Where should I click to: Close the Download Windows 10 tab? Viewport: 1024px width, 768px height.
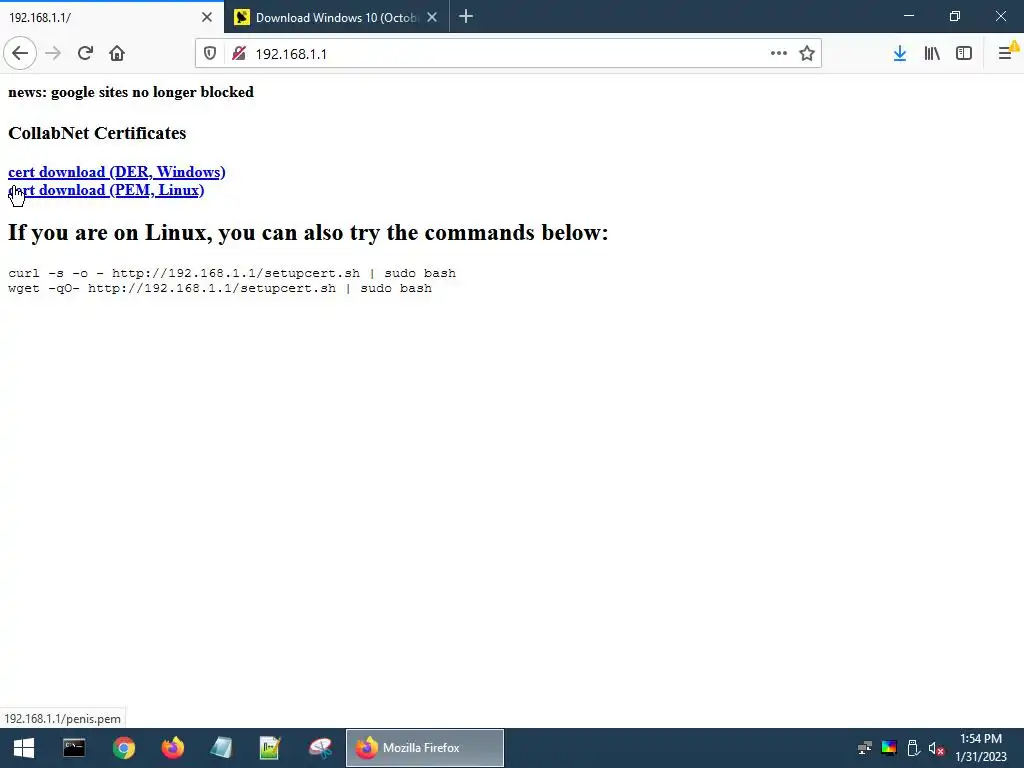432,17
